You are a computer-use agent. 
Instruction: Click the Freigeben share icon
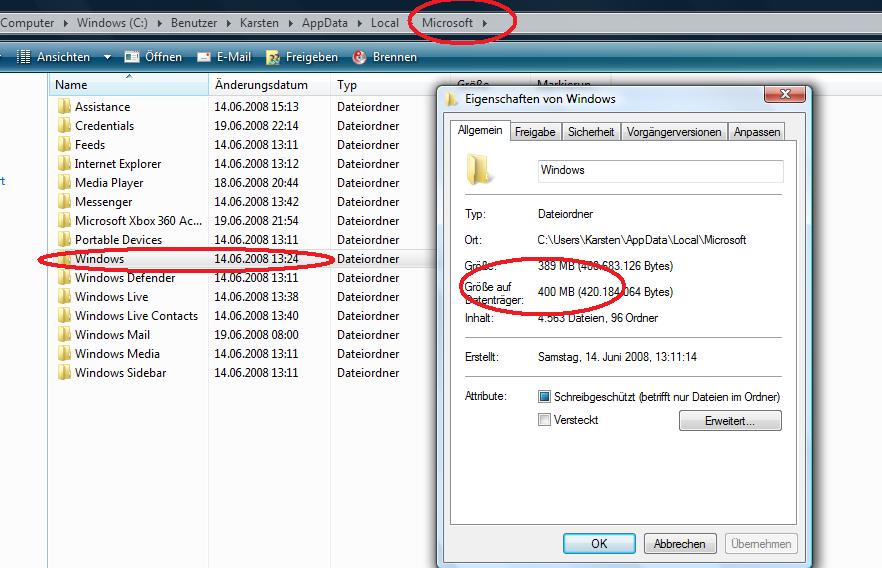(273, 57)
